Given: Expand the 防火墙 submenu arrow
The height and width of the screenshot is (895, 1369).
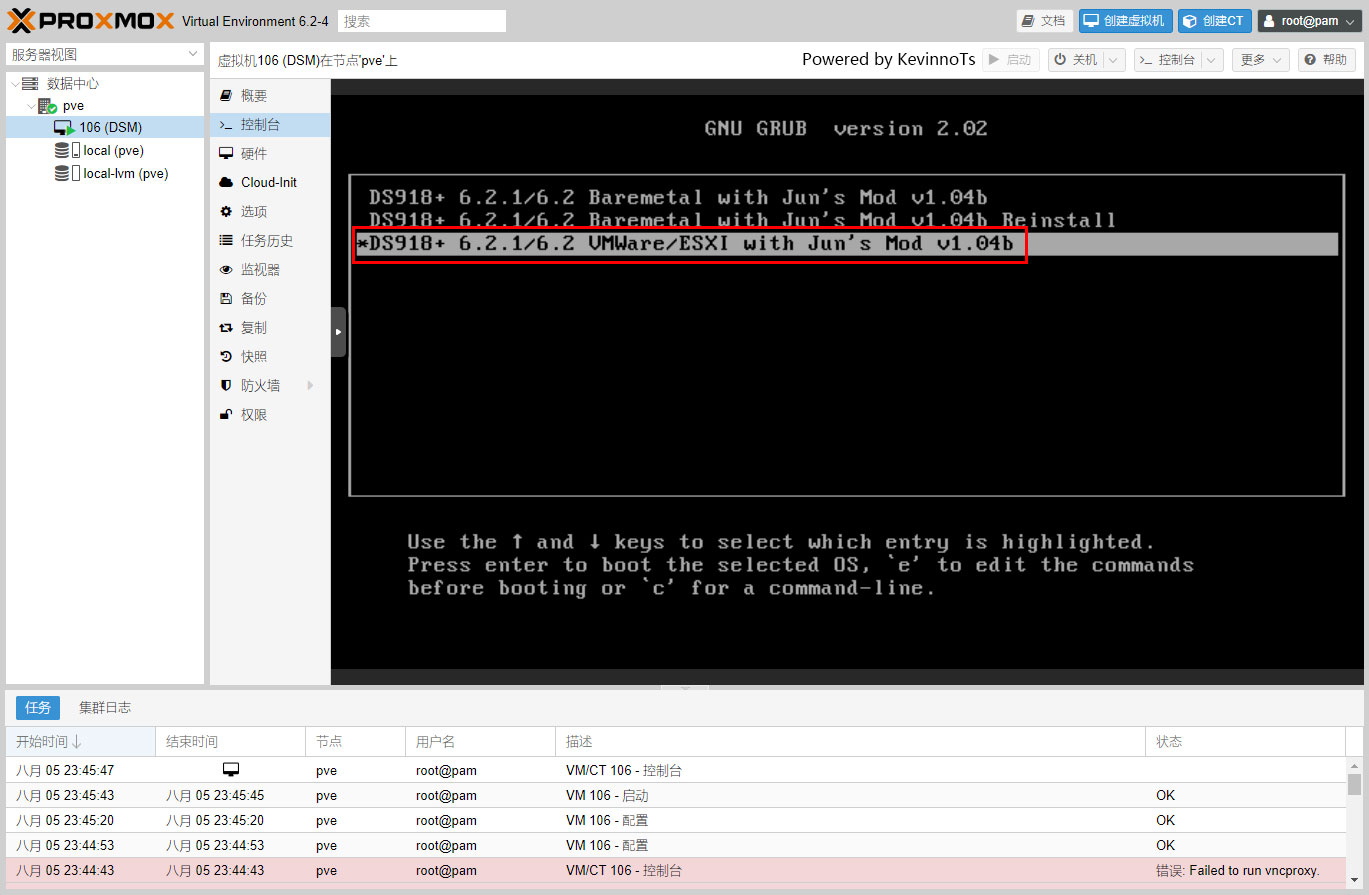Looking at the screenshot, I should click(x=310, y=386).
